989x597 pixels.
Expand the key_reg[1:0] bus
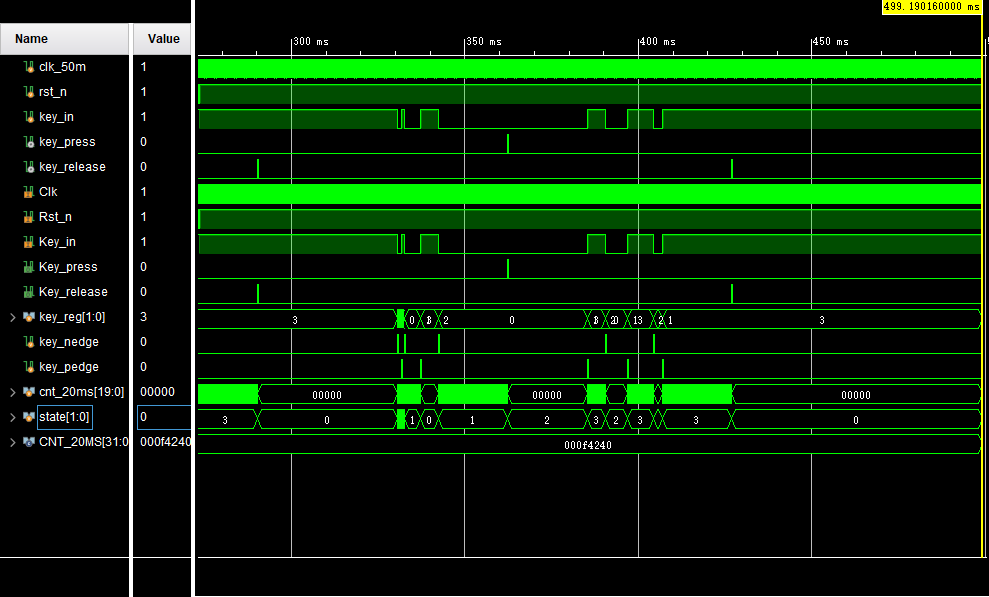point(13,317)
